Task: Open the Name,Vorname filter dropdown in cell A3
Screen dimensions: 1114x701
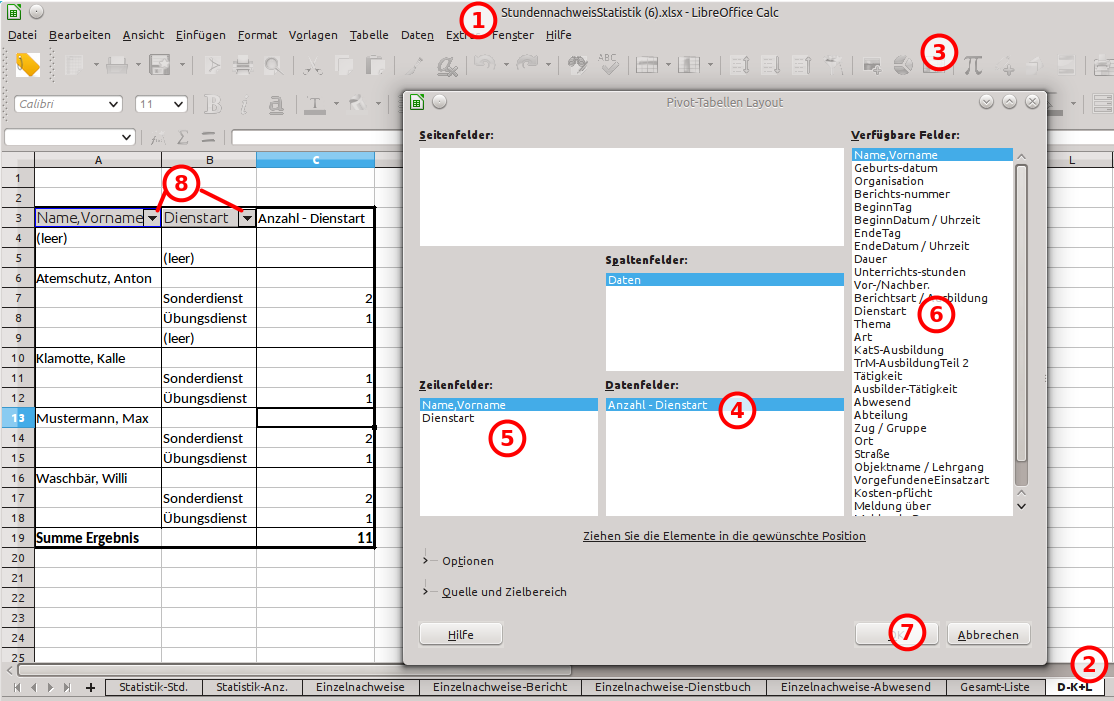Action: point(152,218)
